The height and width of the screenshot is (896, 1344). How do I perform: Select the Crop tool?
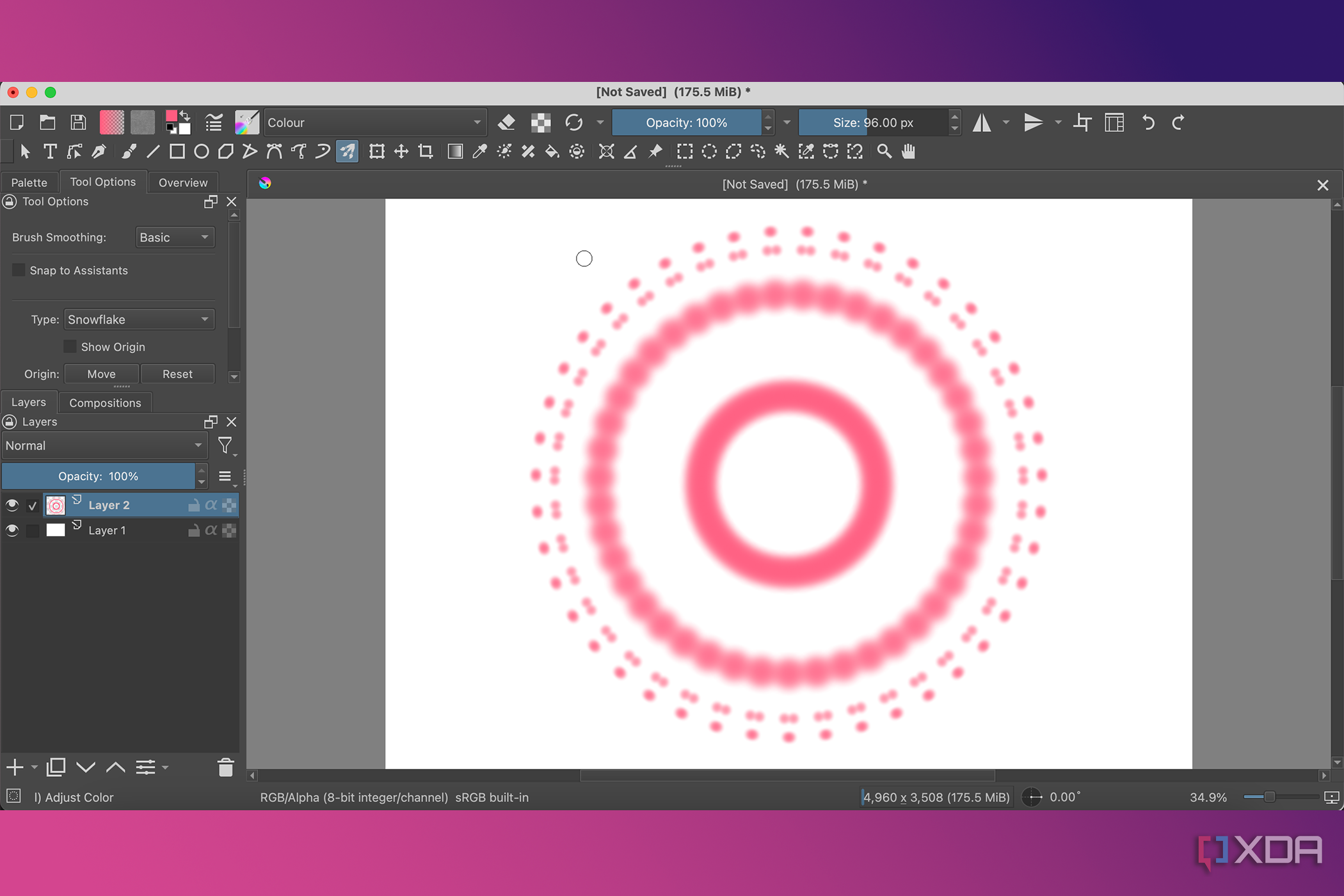coord(426,152)
